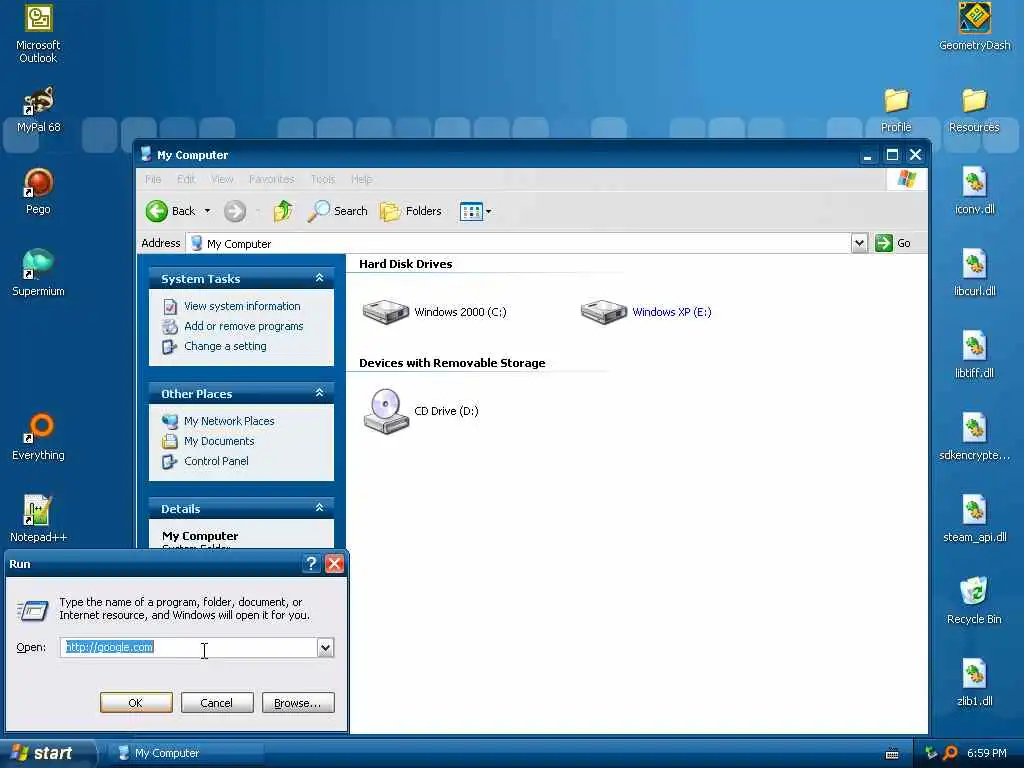Open My Network Places link
Screen dimensions: 1024x768
click(229, 421)
